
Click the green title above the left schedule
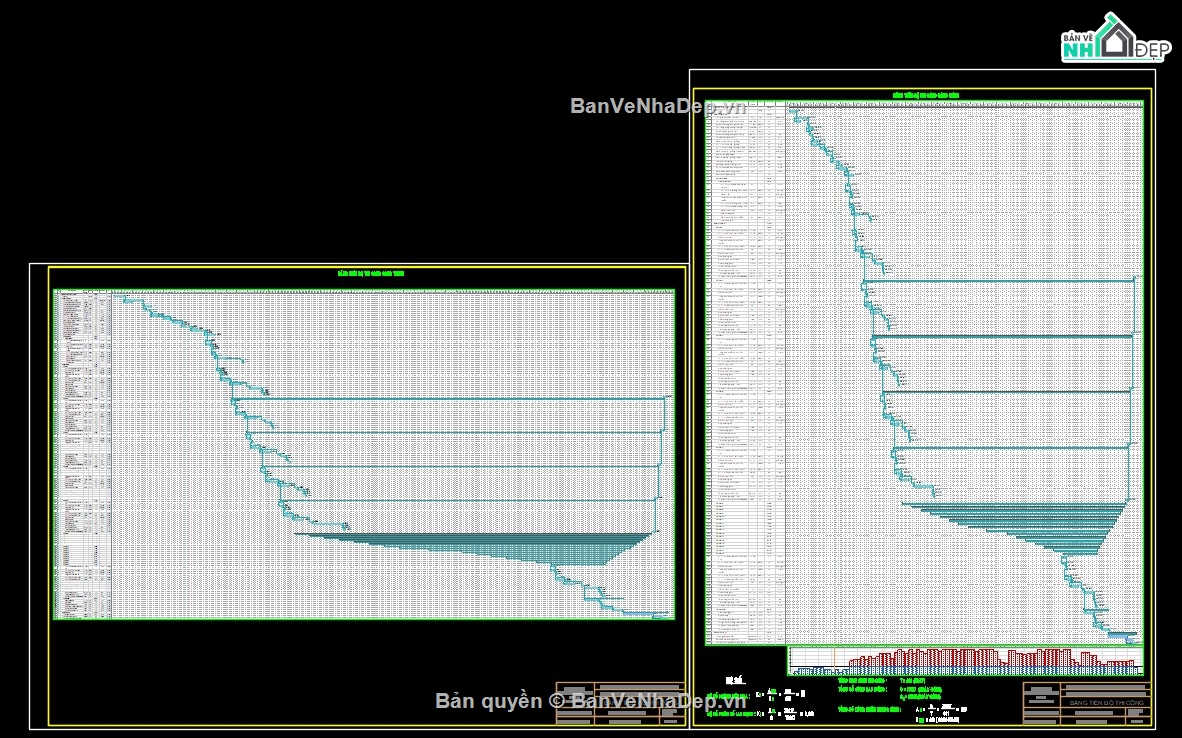coord(371,274)
